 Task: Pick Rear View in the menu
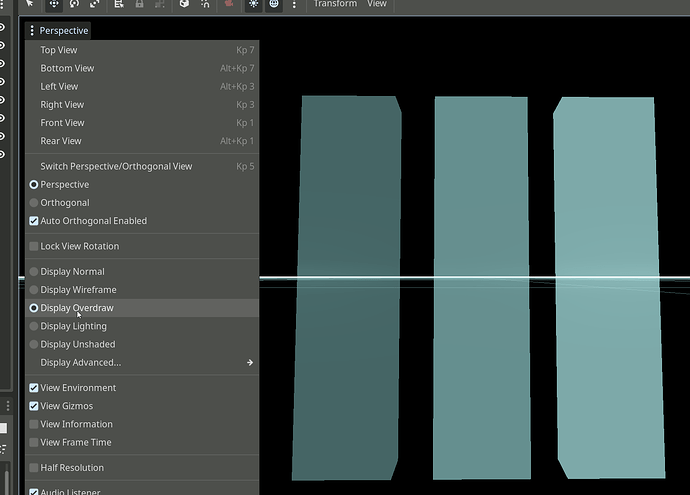(142, 141)
